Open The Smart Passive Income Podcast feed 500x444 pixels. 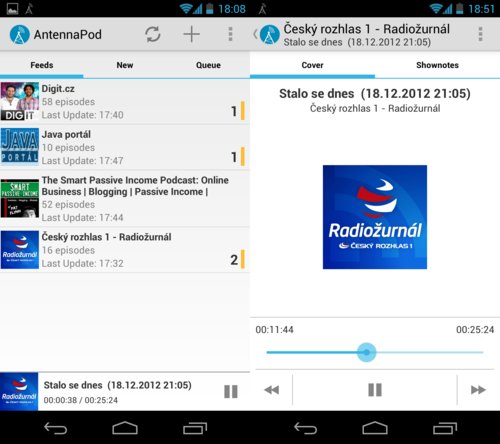125,199
